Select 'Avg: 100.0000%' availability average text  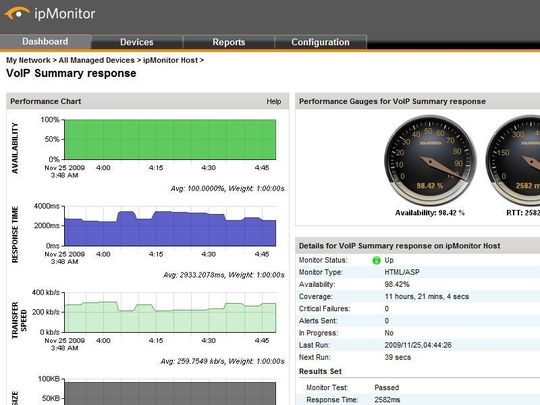[x=197, y=189]
